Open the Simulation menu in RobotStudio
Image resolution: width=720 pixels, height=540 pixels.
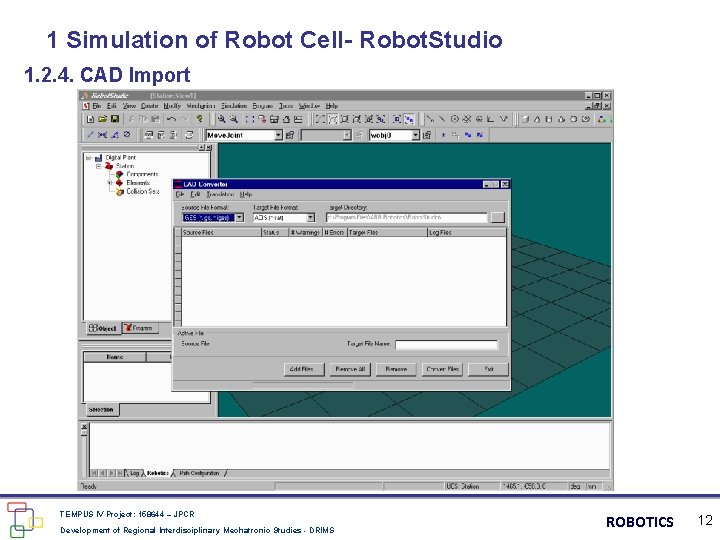click(234, 106)
